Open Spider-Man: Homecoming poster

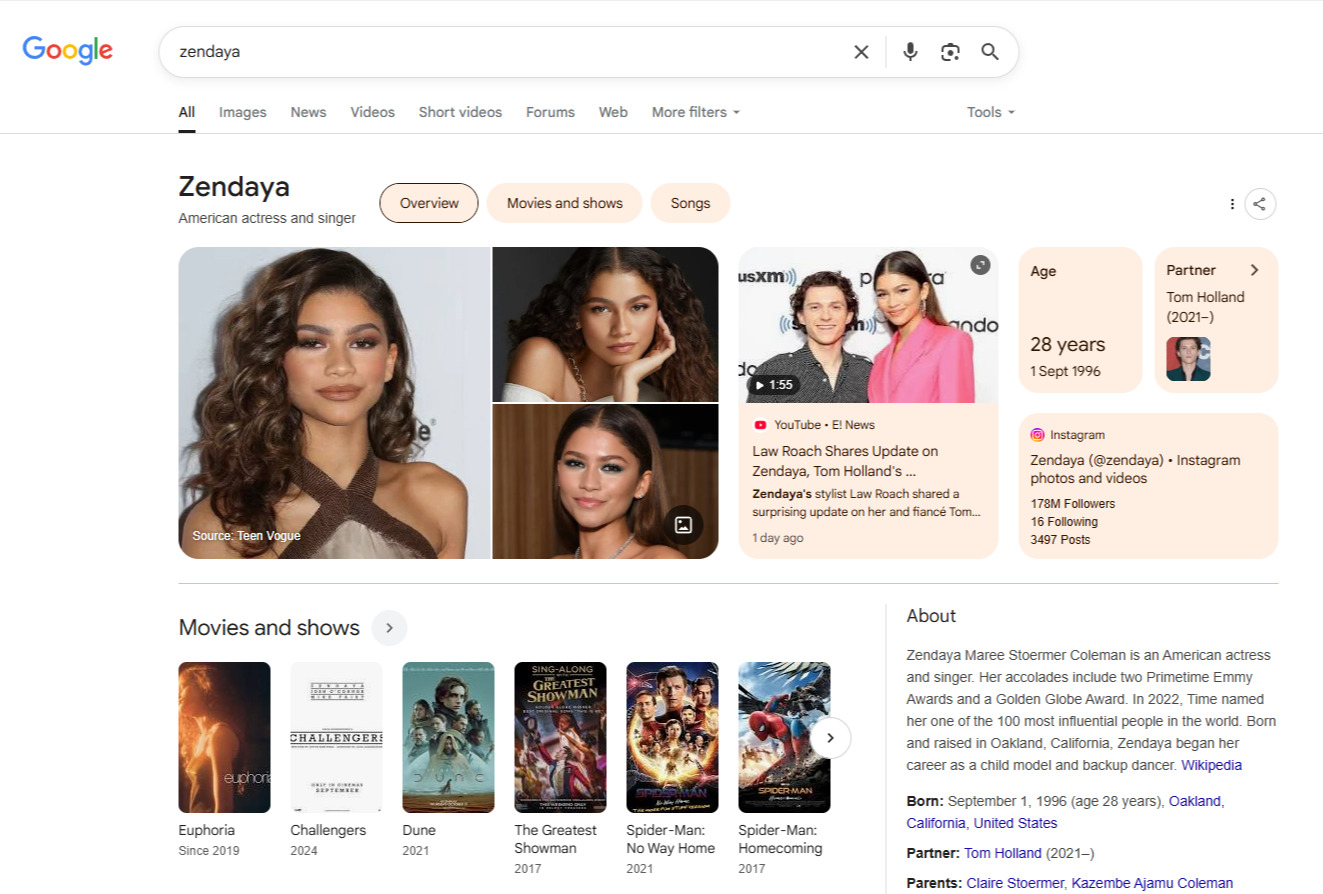pos(784,738)
